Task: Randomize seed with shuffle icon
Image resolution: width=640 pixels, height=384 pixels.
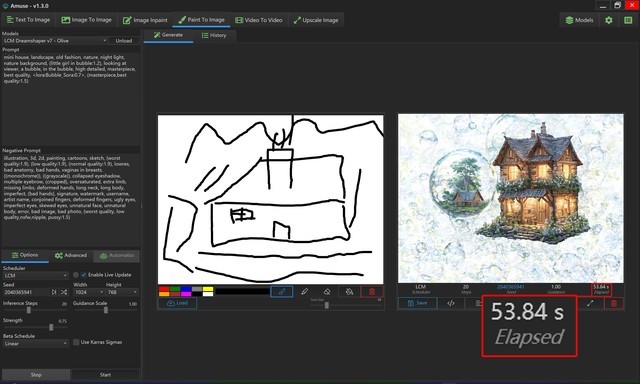Action: pyautogui.click(x=64, y=292)
